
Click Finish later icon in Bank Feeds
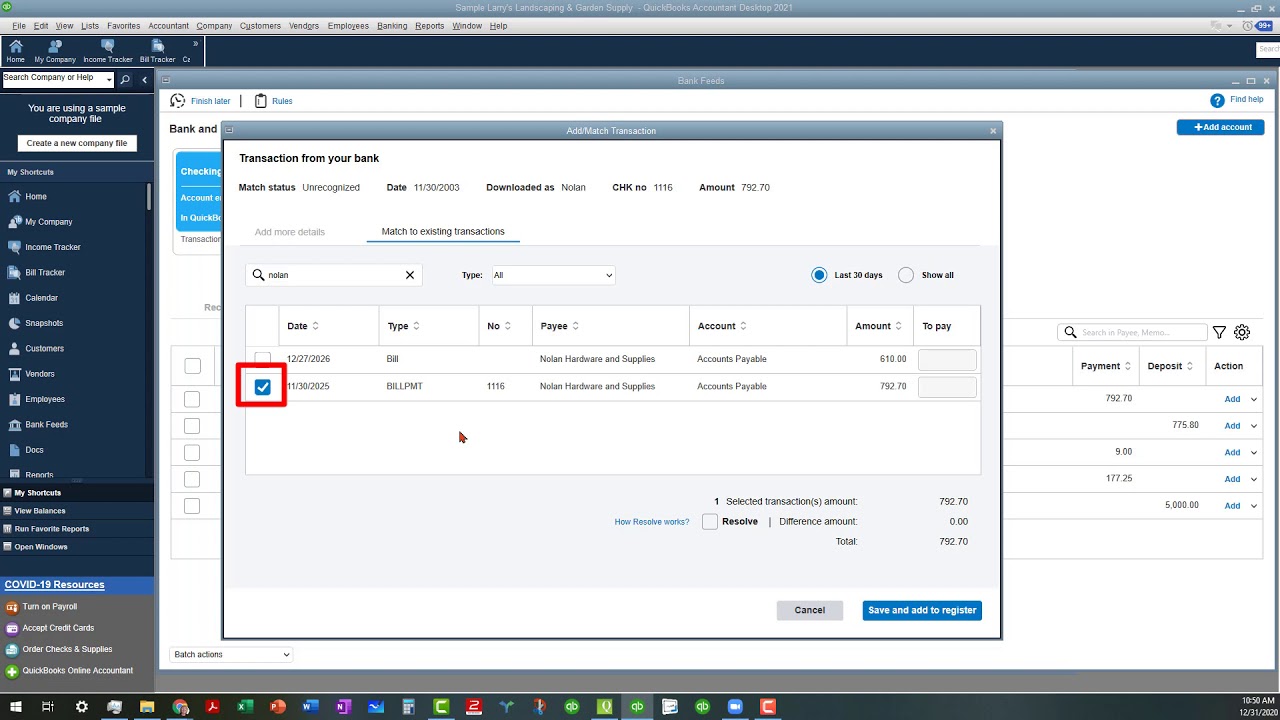point(178,101)
